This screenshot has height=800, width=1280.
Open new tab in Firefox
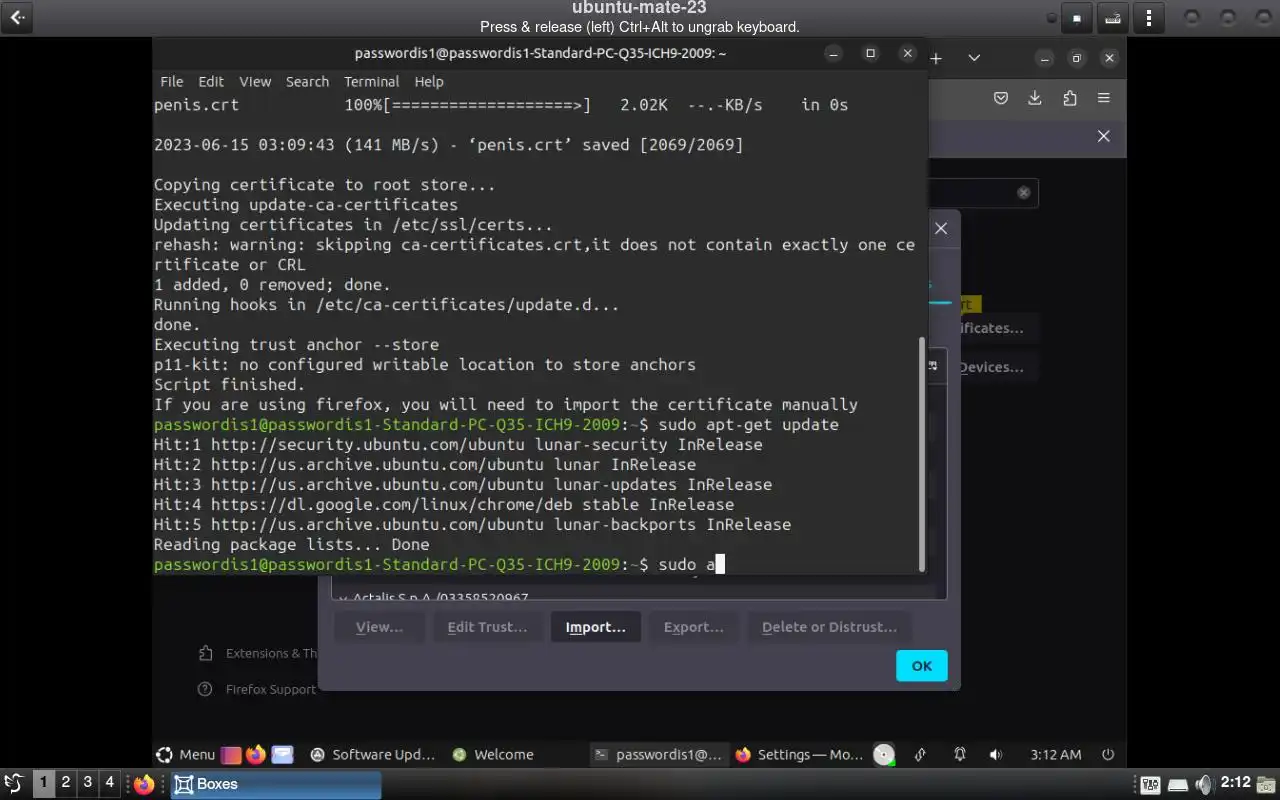click(x=936, y=58)
